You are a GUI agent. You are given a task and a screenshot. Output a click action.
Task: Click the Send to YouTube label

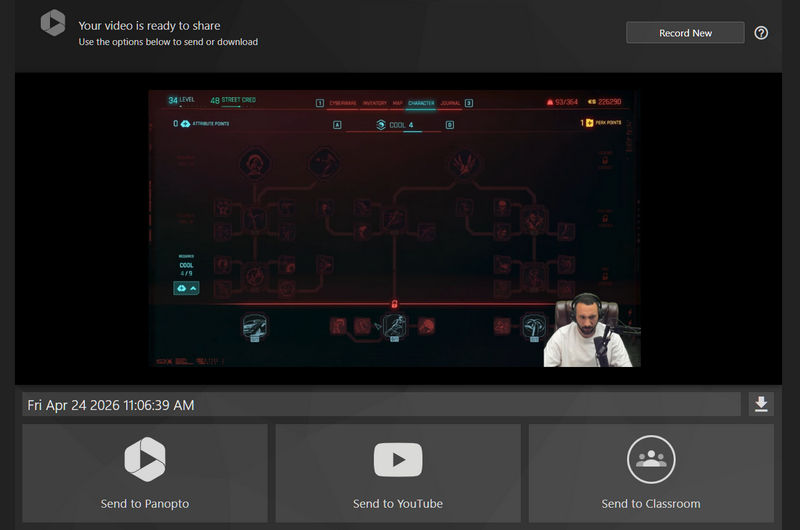[398, 503]
